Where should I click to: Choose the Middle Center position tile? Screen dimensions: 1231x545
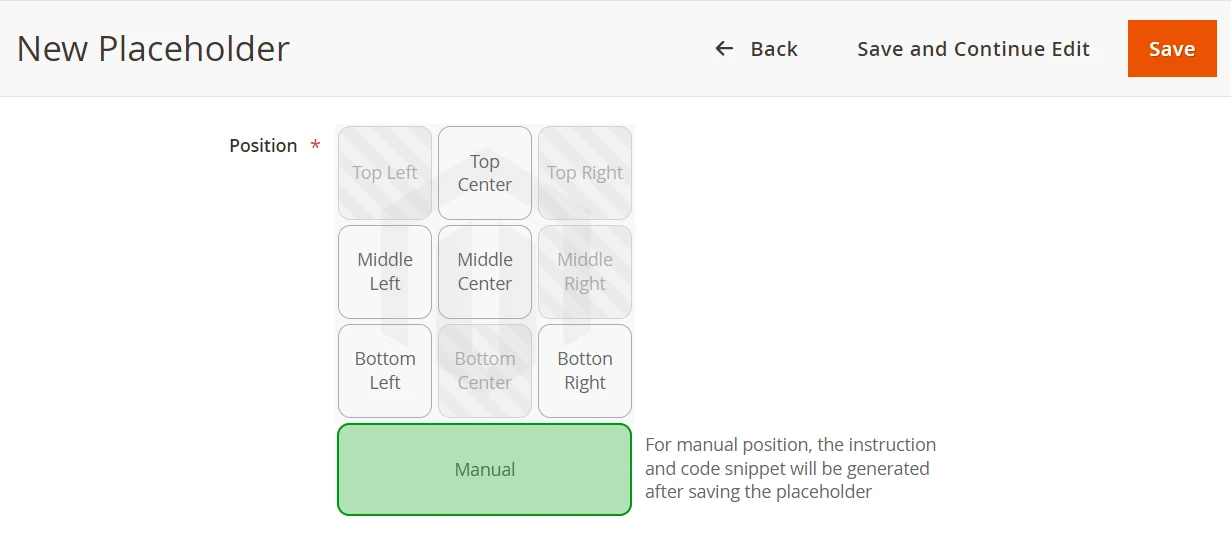click(485, 272)
